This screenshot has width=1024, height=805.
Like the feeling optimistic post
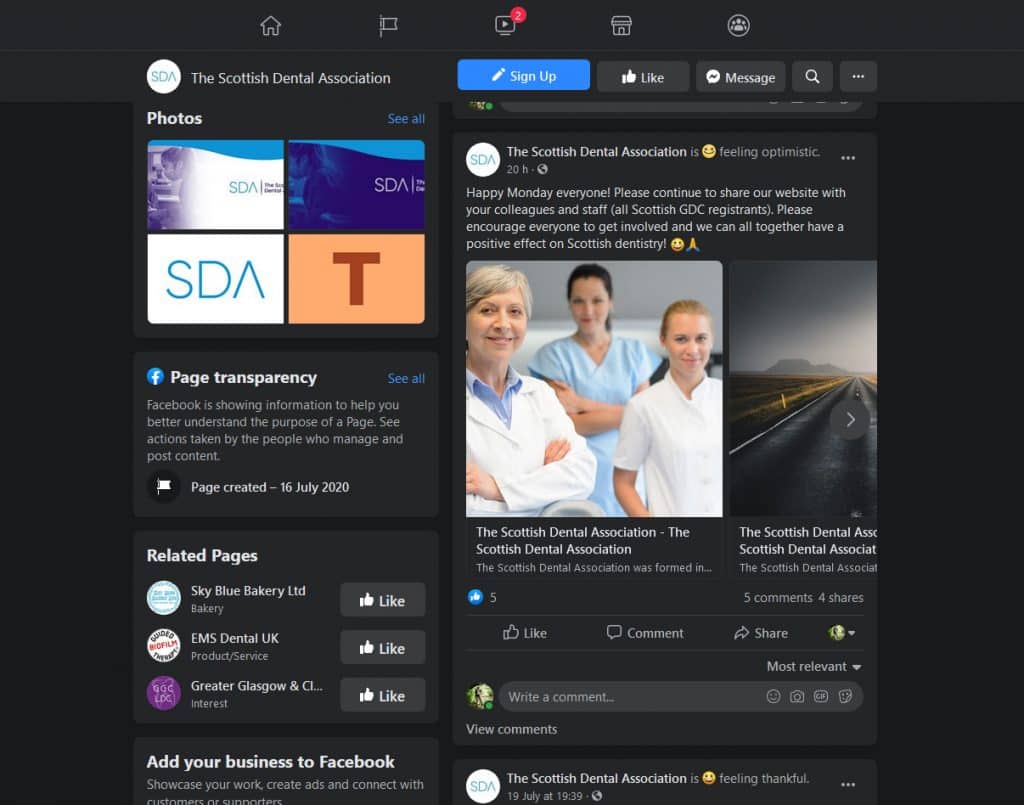[x=525, y=633]
